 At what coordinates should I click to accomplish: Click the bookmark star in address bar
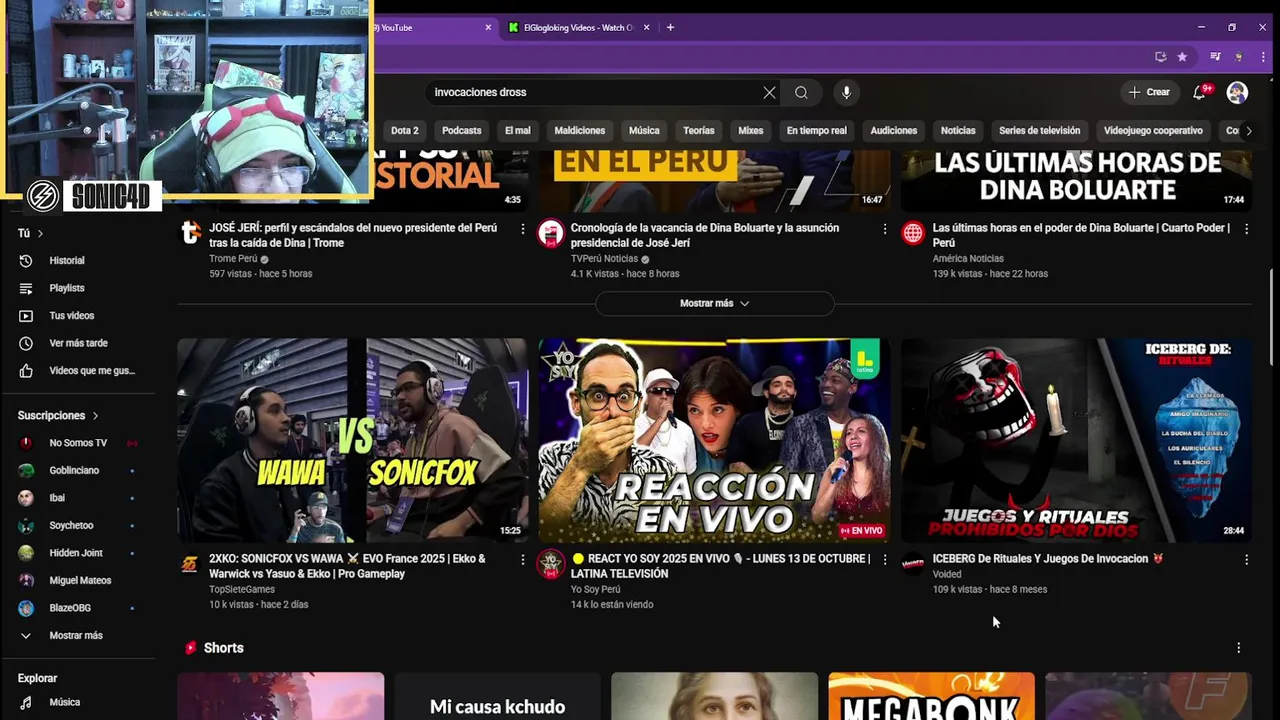click(x=1182, y=57)
